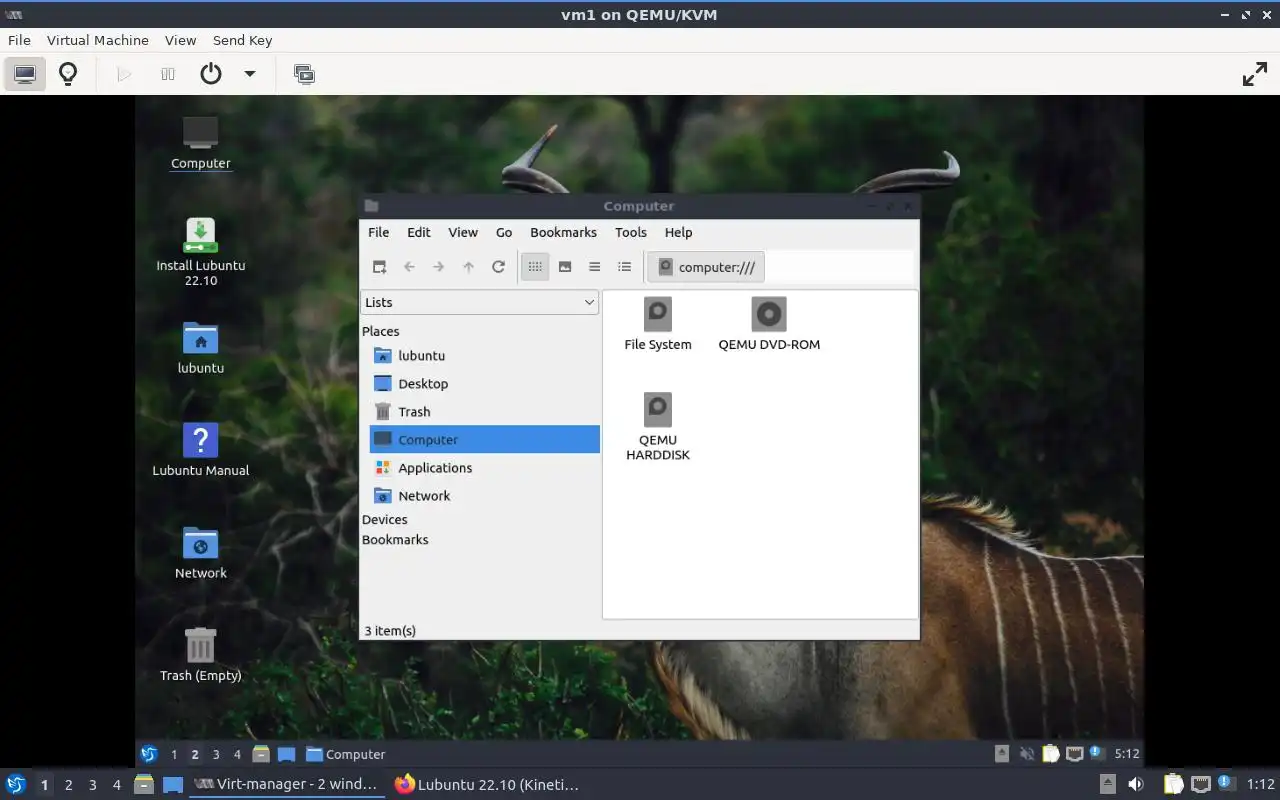The width and height of the screenshot is (1280, 800).
Task: Click the Virt-manager taskbar button
Action: (286, 784)
